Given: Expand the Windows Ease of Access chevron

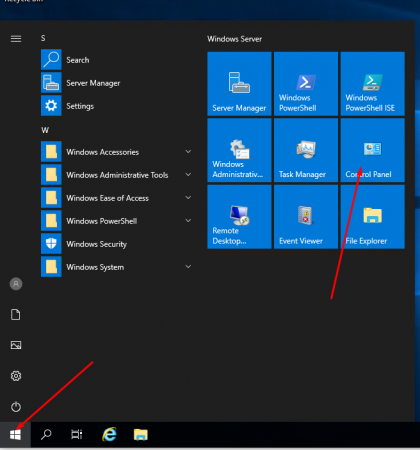Looking at the screenshot, I should tap(188, 198).
